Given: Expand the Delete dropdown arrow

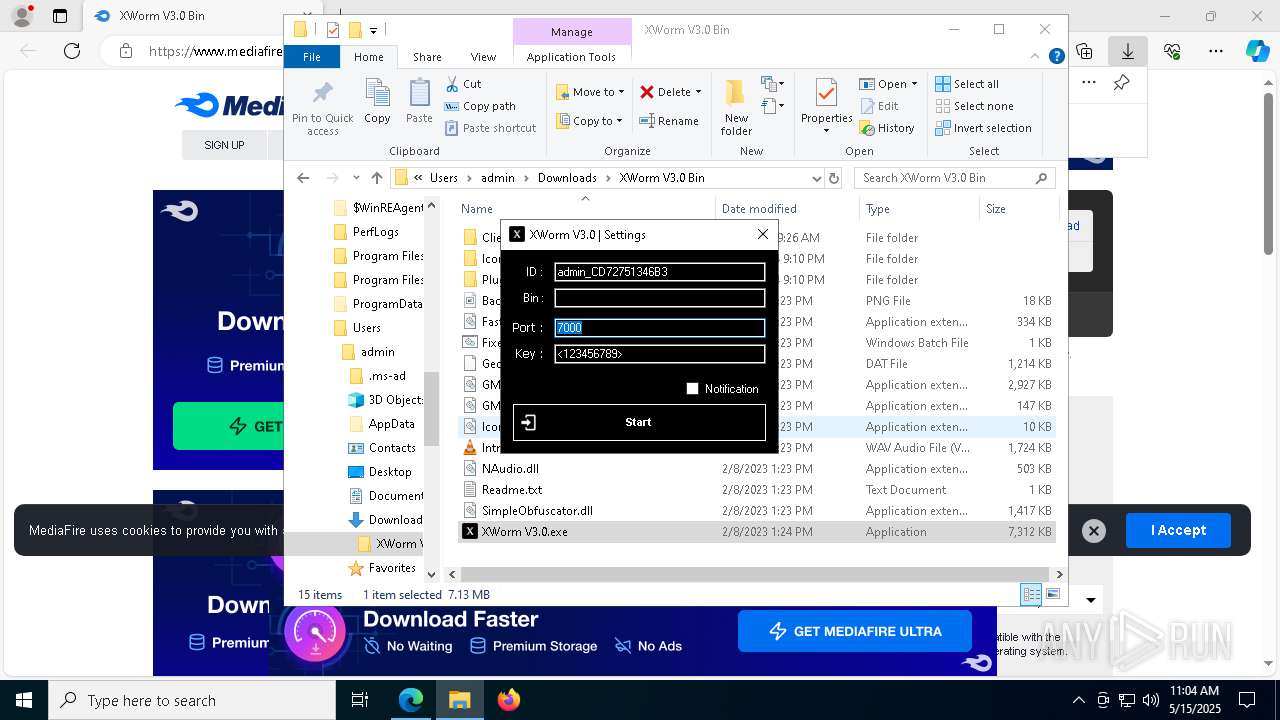Looking at the screenshot, I should (698, 92).
